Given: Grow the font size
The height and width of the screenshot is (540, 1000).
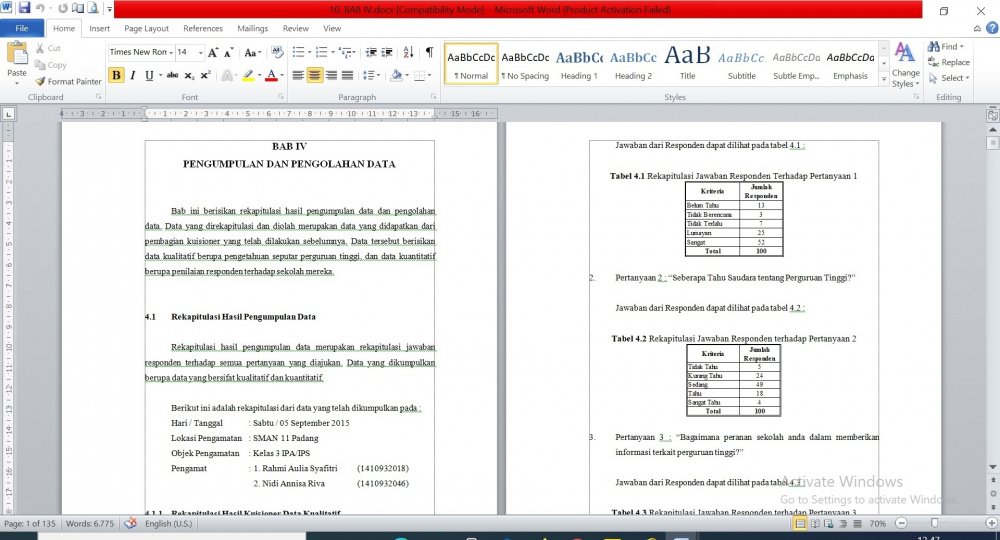Looking at the screenshot, I should pos(213,52).
